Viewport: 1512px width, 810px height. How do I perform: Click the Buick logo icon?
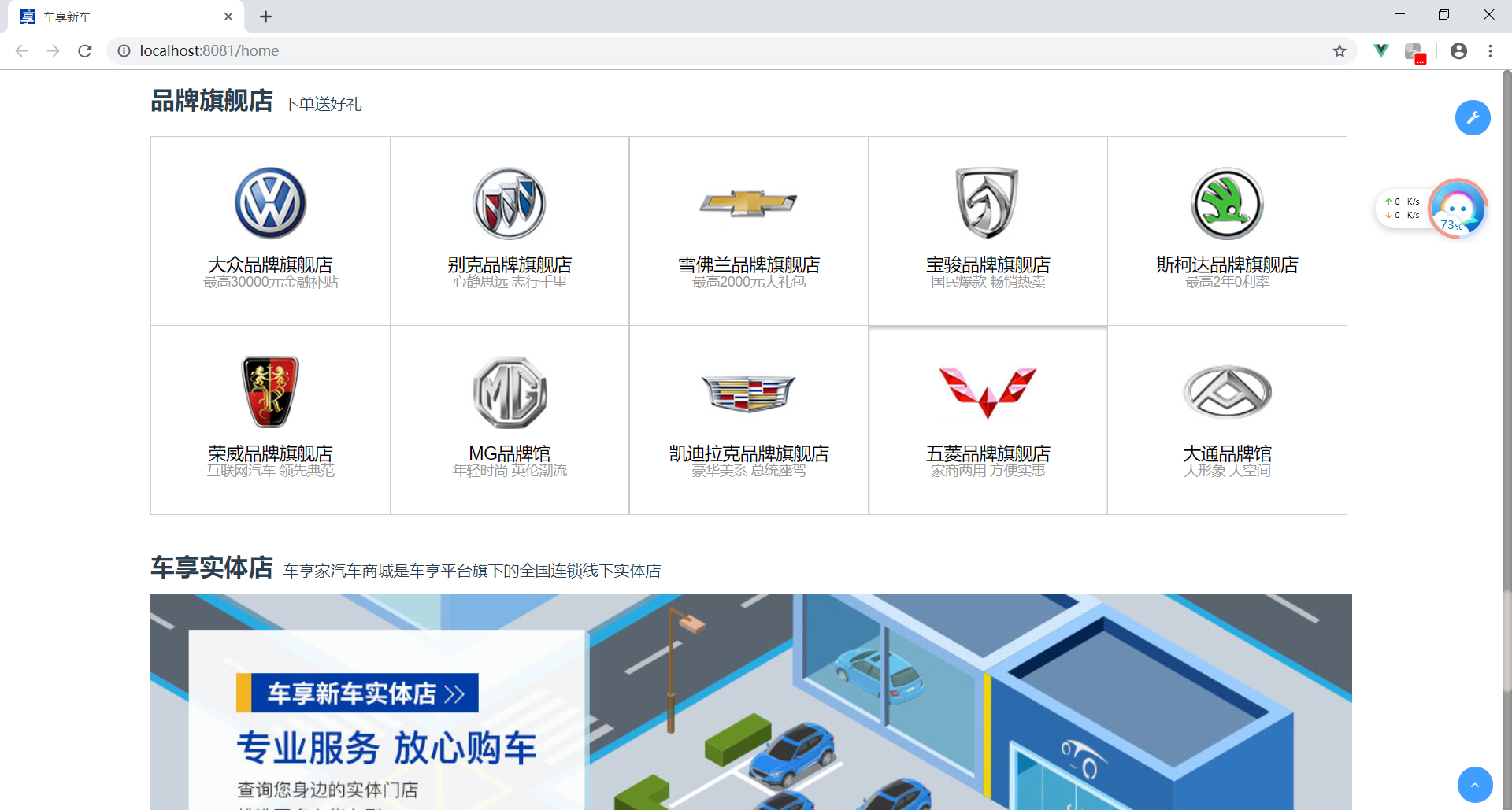[510, 203]
